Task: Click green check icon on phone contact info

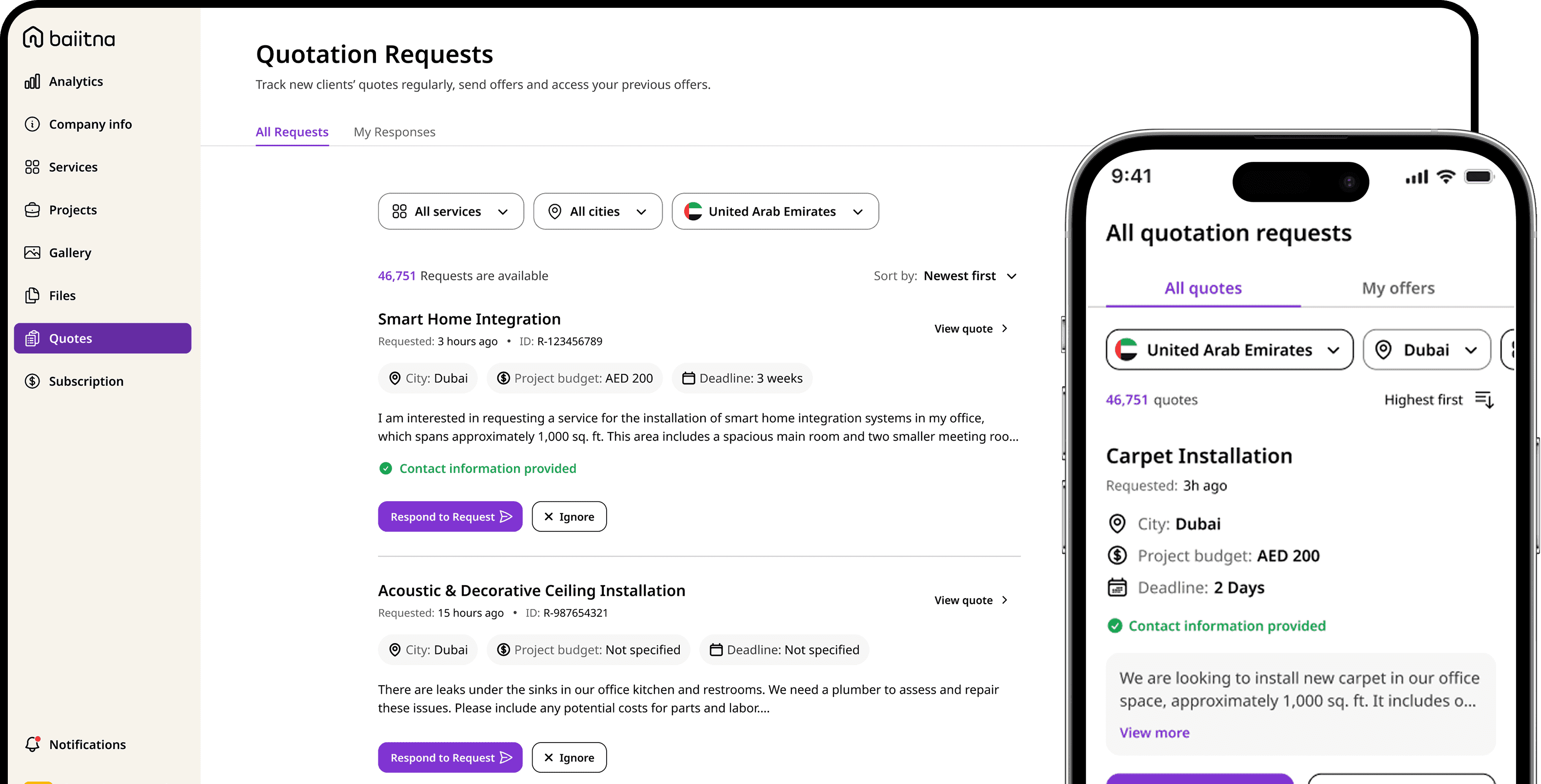Action: click(x=1114, y=626)
